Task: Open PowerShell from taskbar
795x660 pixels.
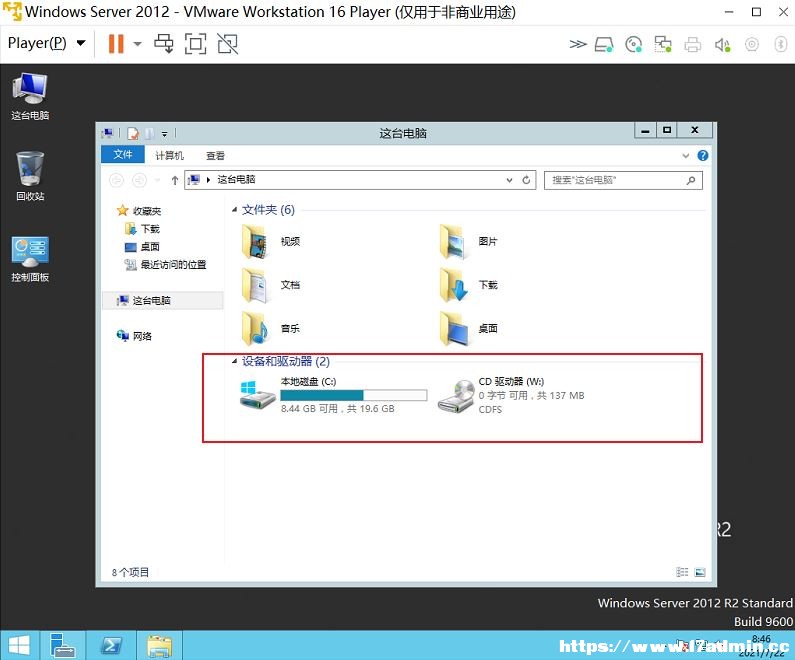Action: pos(111,645)
